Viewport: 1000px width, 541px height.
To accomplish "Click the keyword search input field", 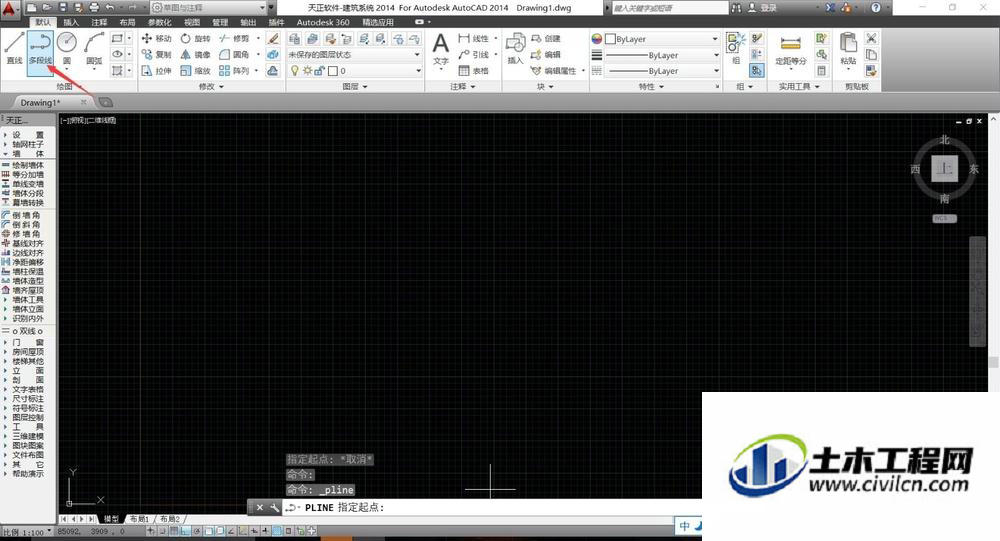I will pyautogui.click(x=668, y=8).
